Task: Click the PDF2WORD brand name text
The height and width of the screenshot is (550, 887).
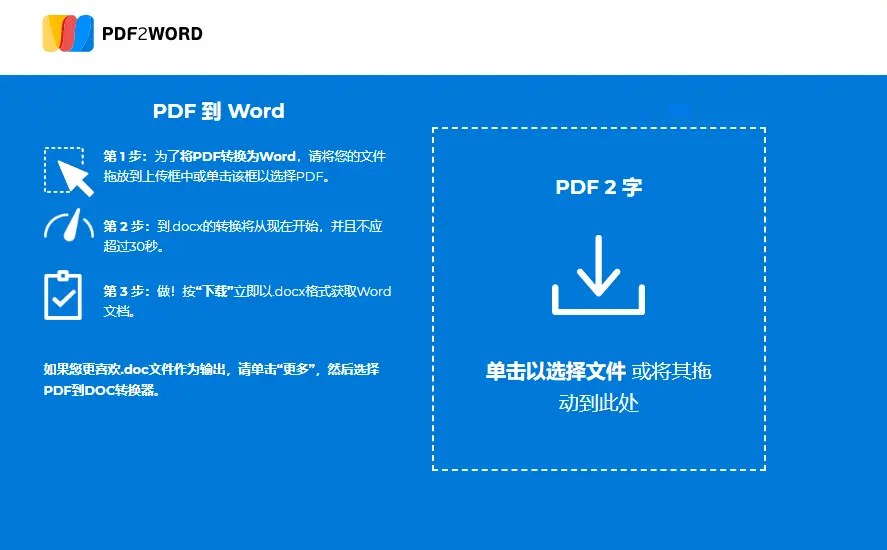Action: tap(152, 34)
